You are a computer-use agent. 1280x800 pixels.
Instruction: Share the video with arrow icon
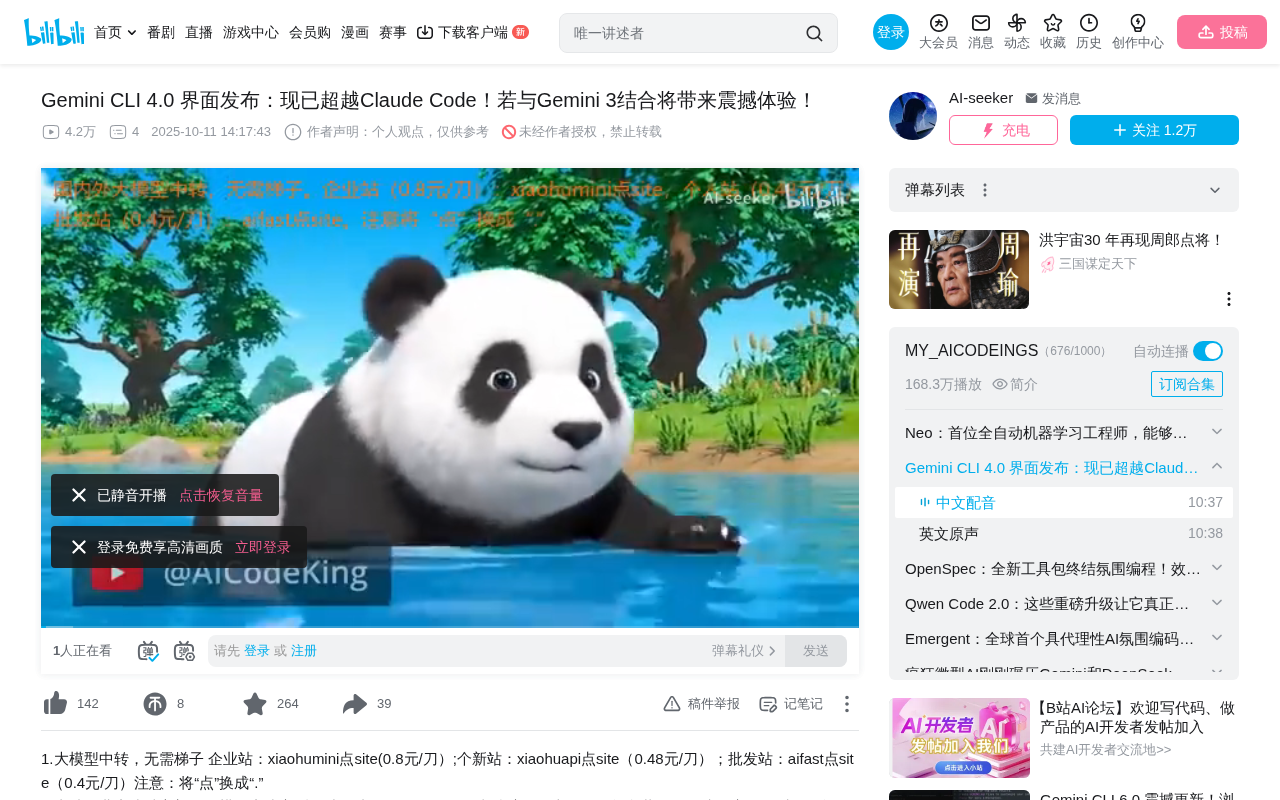click(355, 704)
